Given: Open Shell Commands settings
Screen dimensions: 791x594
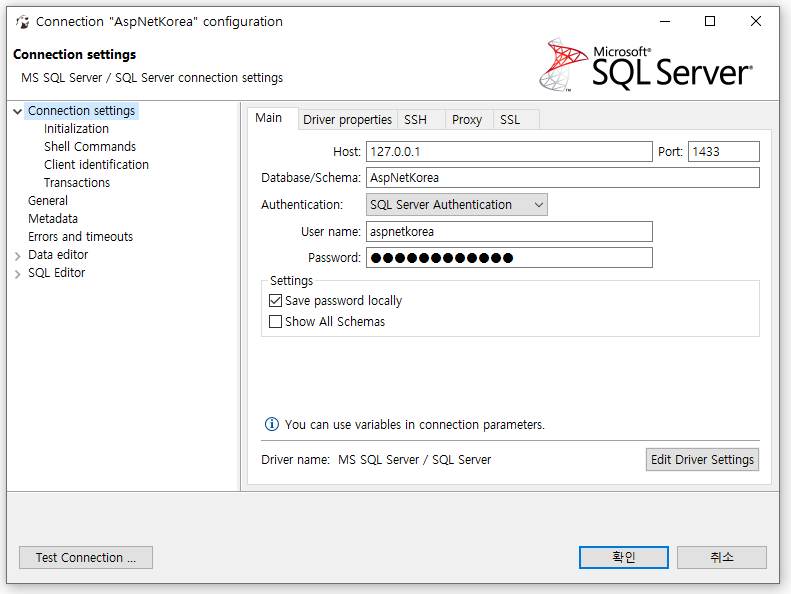Looking at the screenshot, I should [90, 147].
